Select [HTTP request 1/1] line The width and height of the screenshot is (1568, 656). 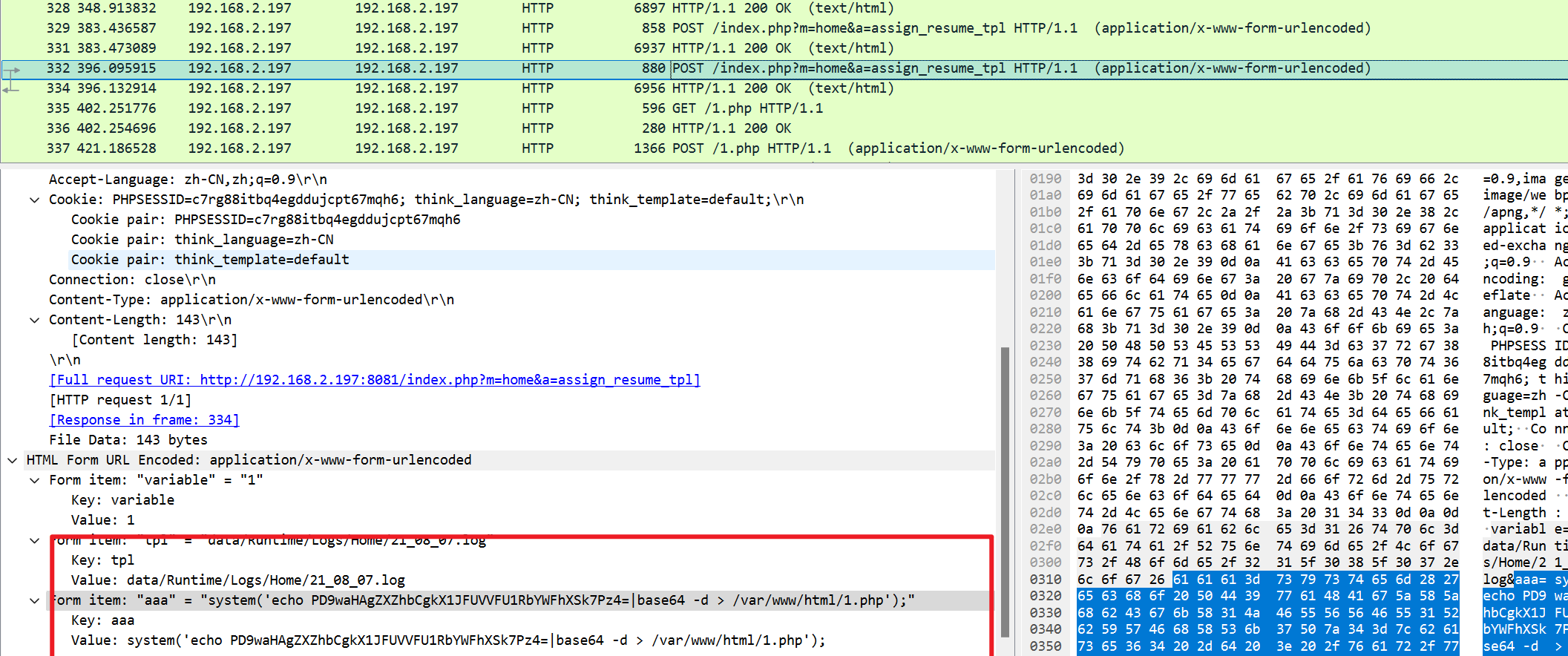click(120, 400)
